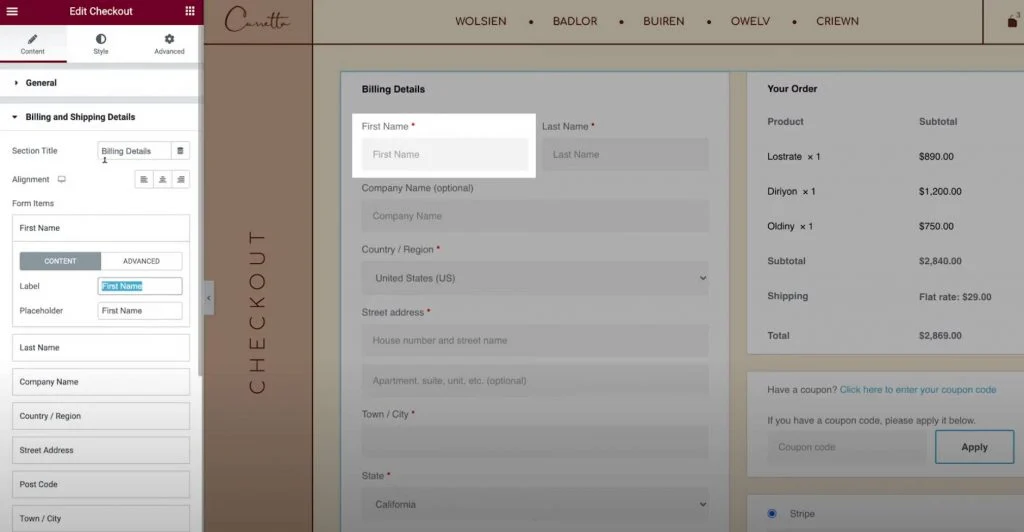Screen dimensions: 1024x532
Task: Set alignment to right
Action: tap(180, 180)
